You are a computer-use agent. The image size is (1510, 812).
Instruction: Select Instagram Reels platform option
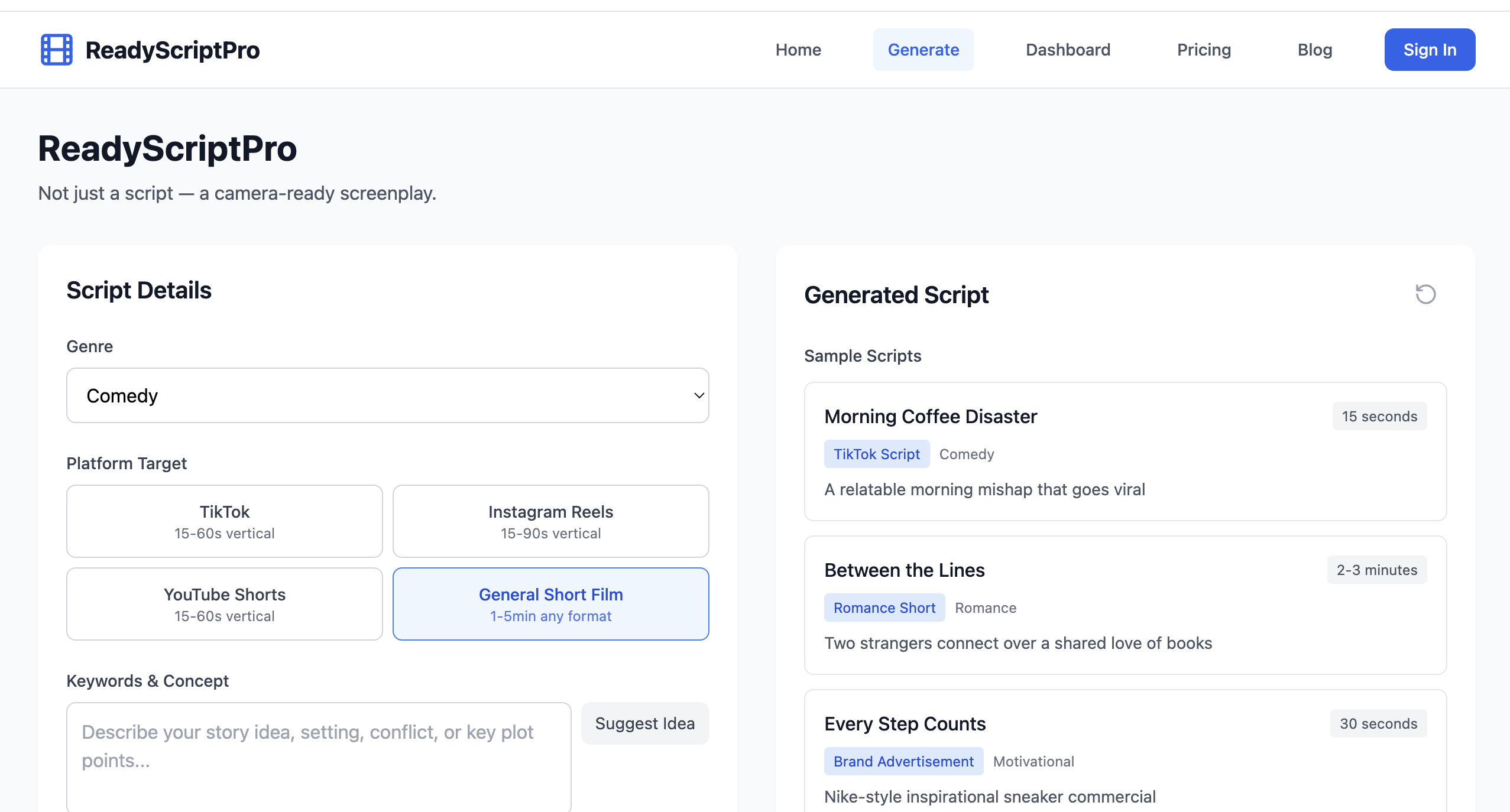[550, 521]
